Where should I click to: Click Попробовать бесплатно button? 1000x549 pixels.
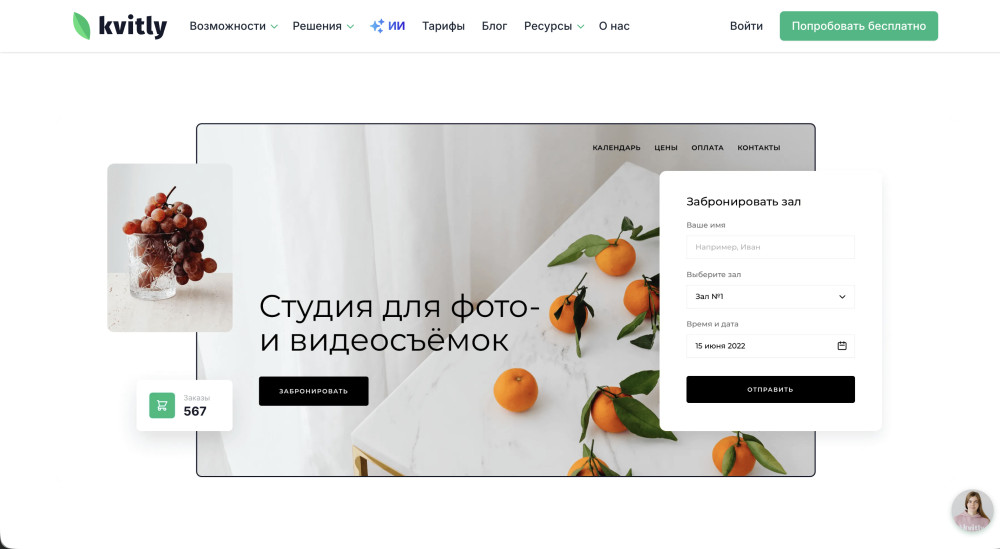(x=858, y=26)
